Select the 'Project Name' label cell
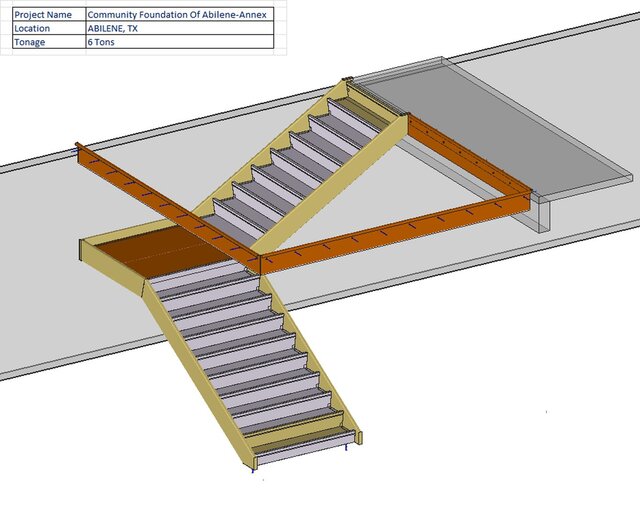The width and height of the screenshot is (640, 517). 49,15
